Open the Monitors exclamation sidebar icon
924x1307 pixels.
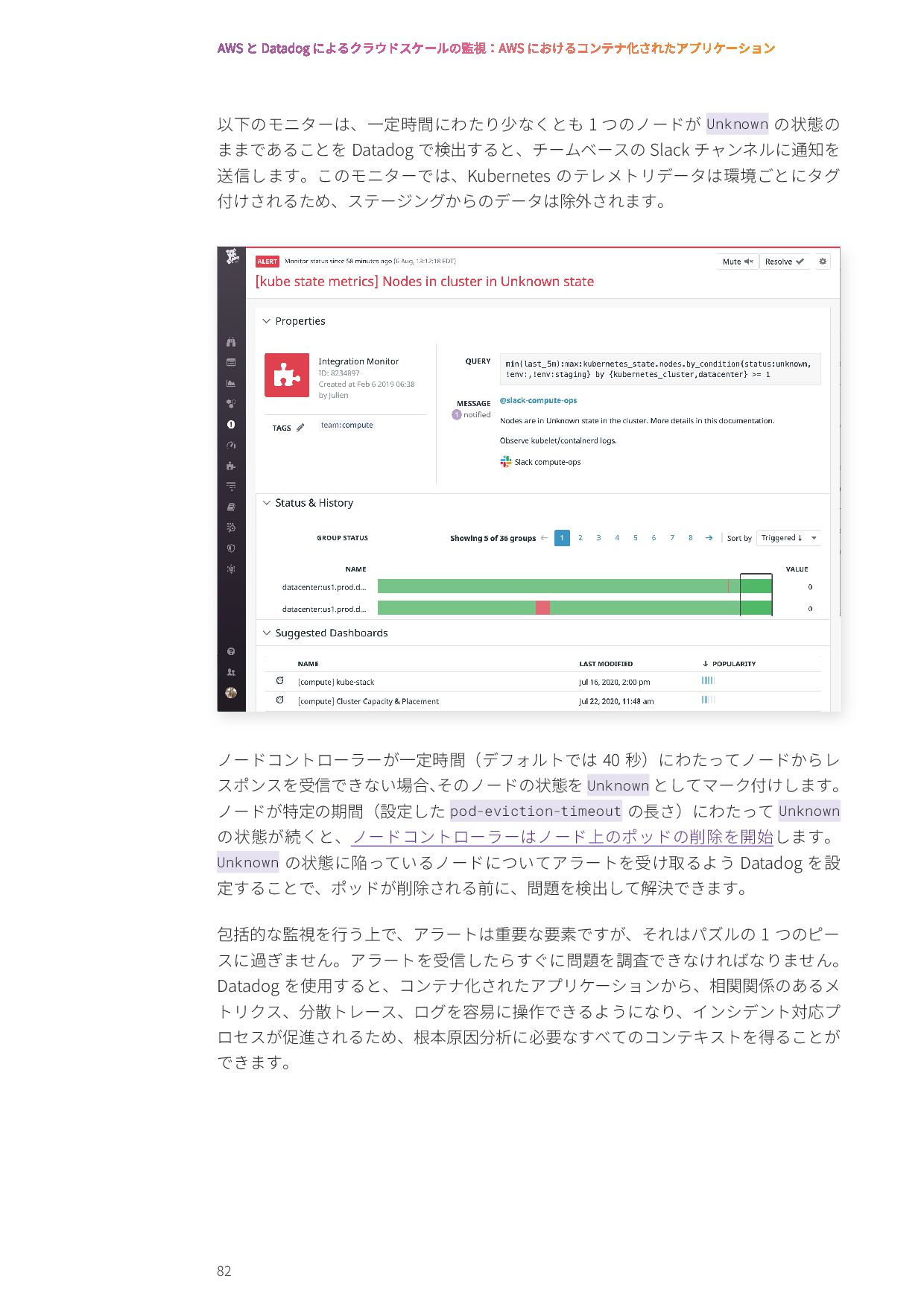point(231,424)
